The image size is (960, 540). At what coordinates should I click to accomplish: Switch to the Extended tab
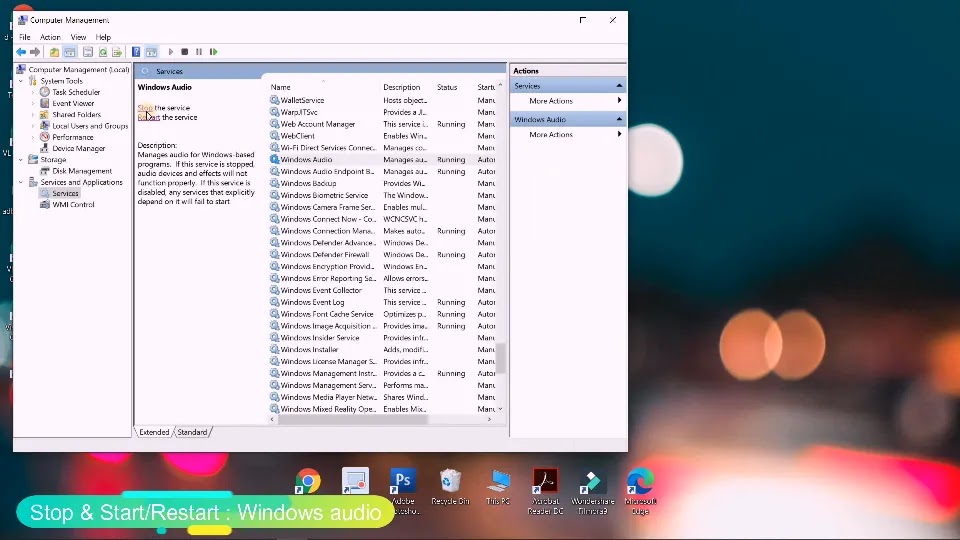[154, 432]
